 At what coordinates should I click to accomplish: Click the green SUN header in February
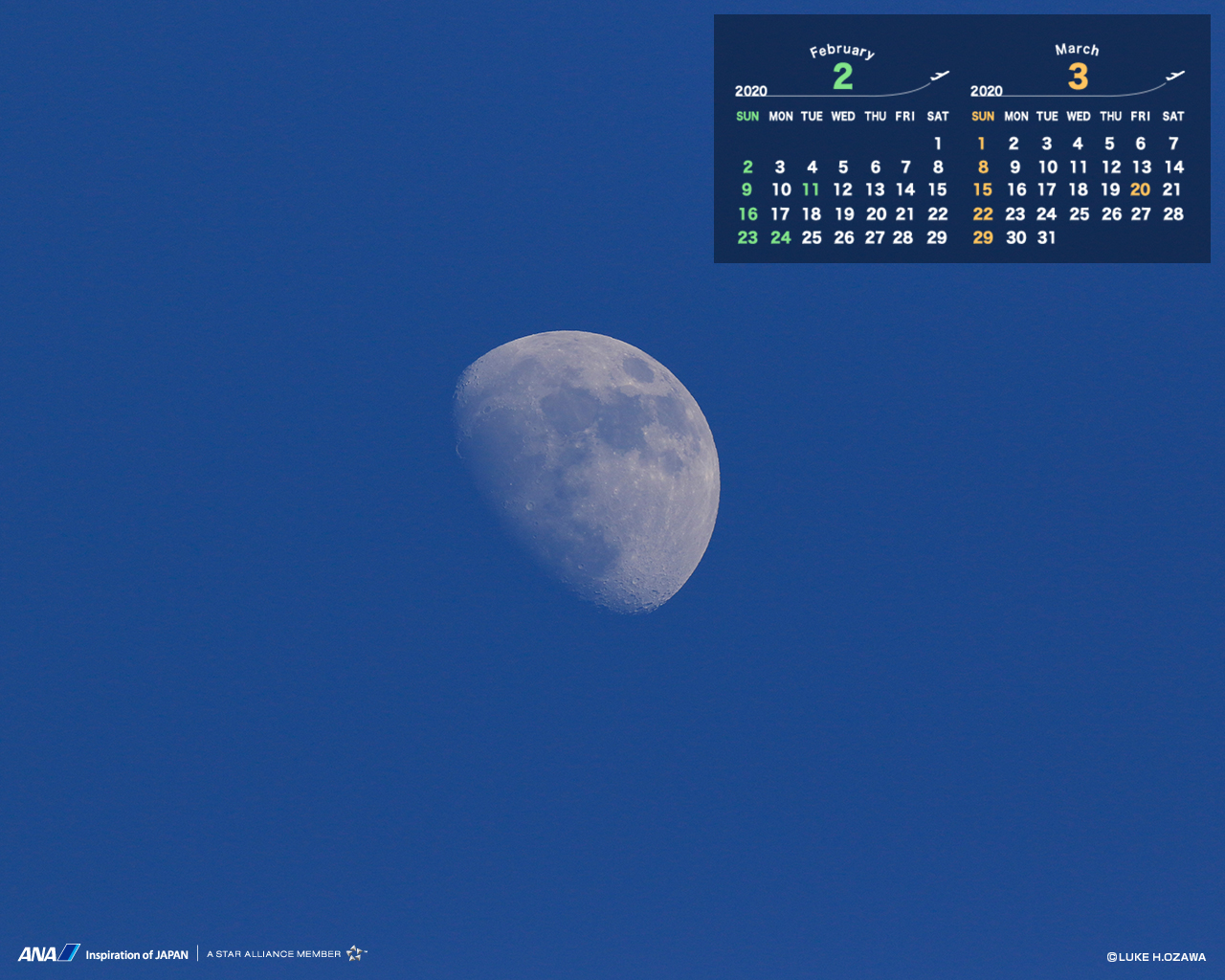747,116
